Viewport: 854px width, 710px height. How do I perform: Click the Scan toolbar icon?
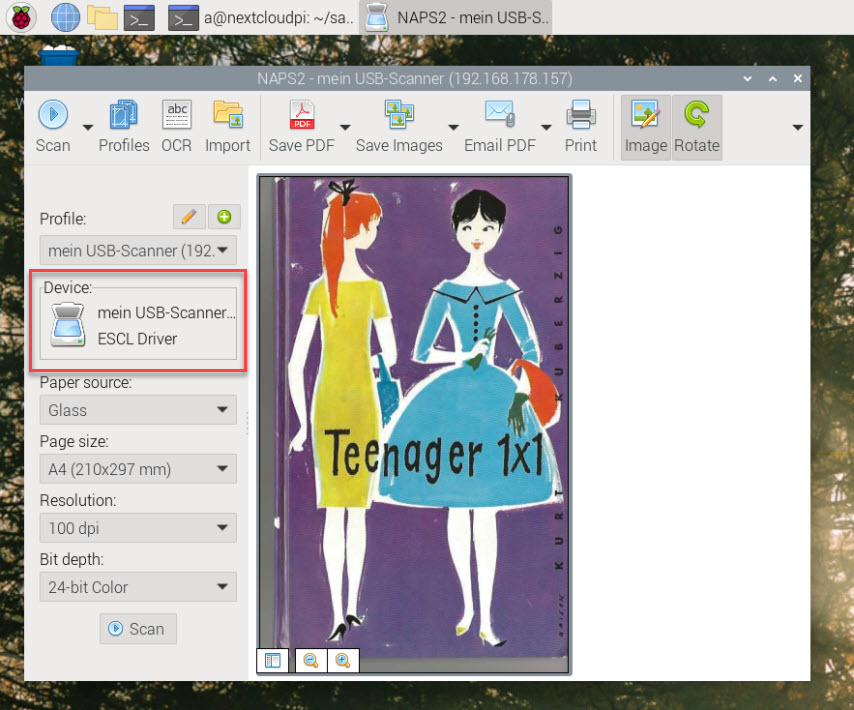[53, 127]
